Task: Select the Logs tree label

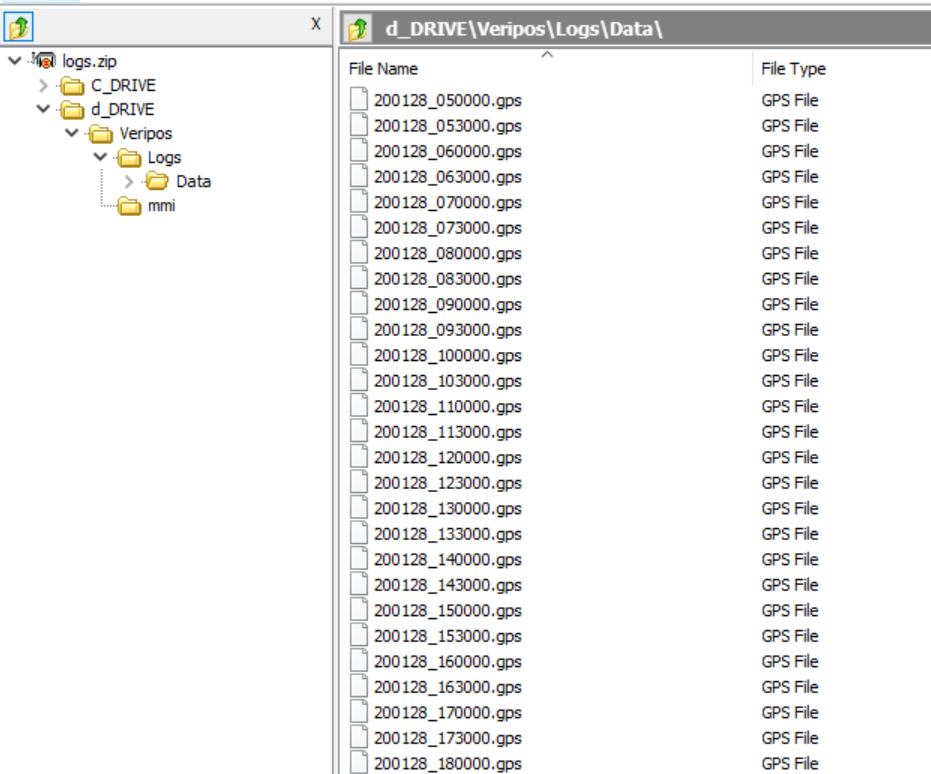Action: tap(164, 158)
